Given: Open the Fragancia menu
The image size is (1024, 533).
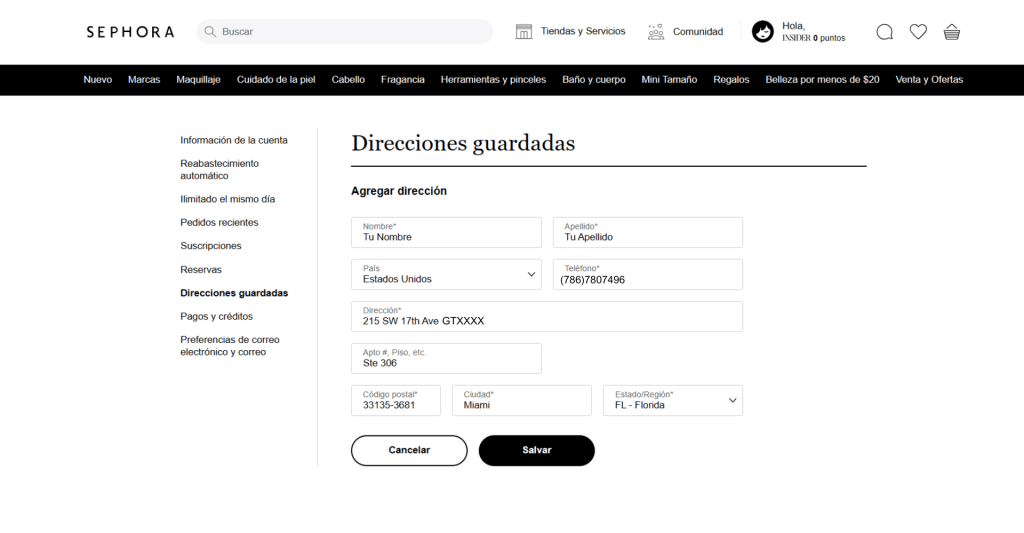Looking at the screenshot, I should (402, 80).
